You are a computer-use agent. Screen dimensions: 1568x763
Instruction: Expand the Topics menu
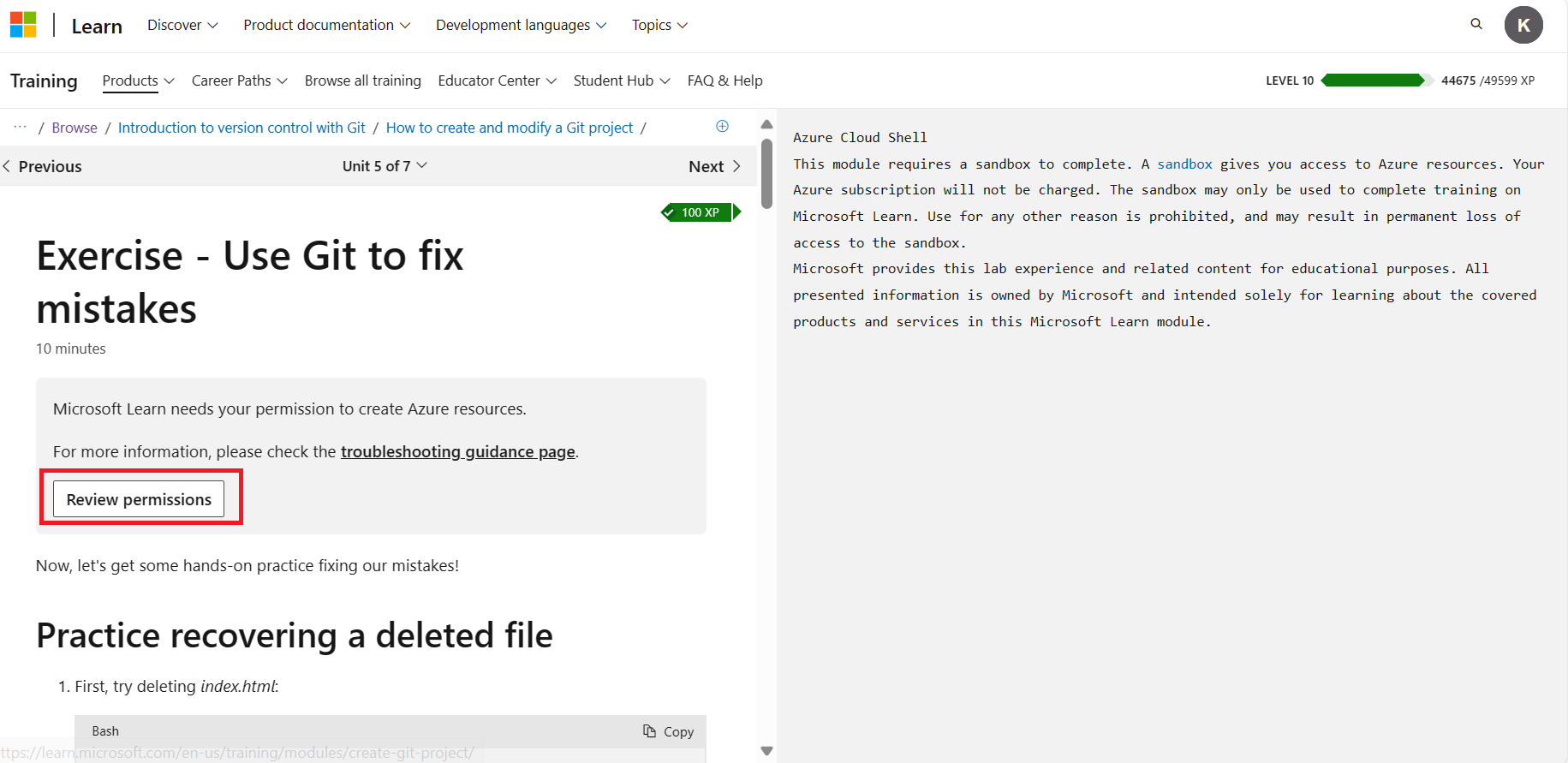pos(659,25)
